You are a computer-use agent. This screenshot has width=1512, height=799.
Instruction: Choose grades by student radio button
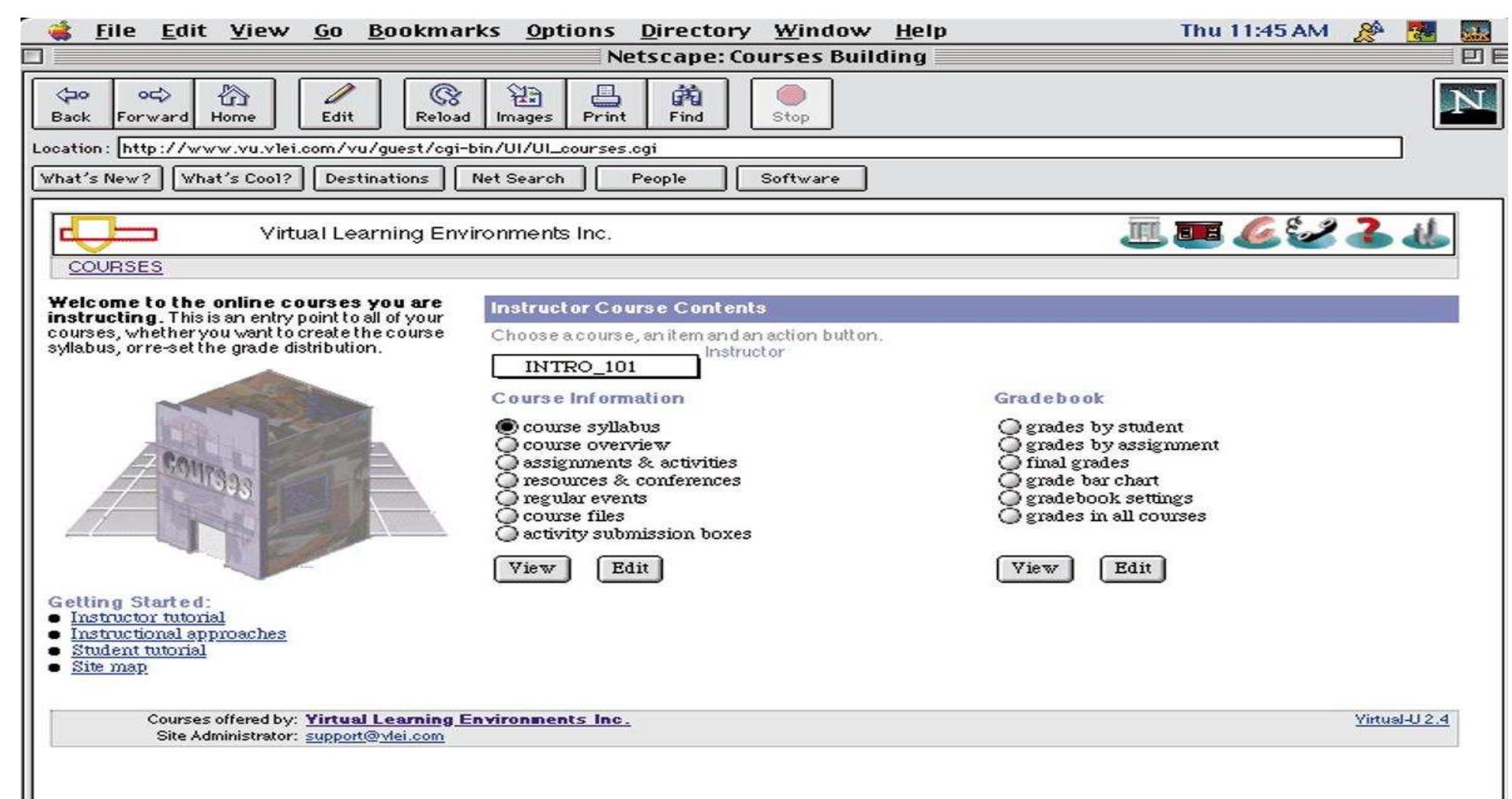(x=1009, y=426)
